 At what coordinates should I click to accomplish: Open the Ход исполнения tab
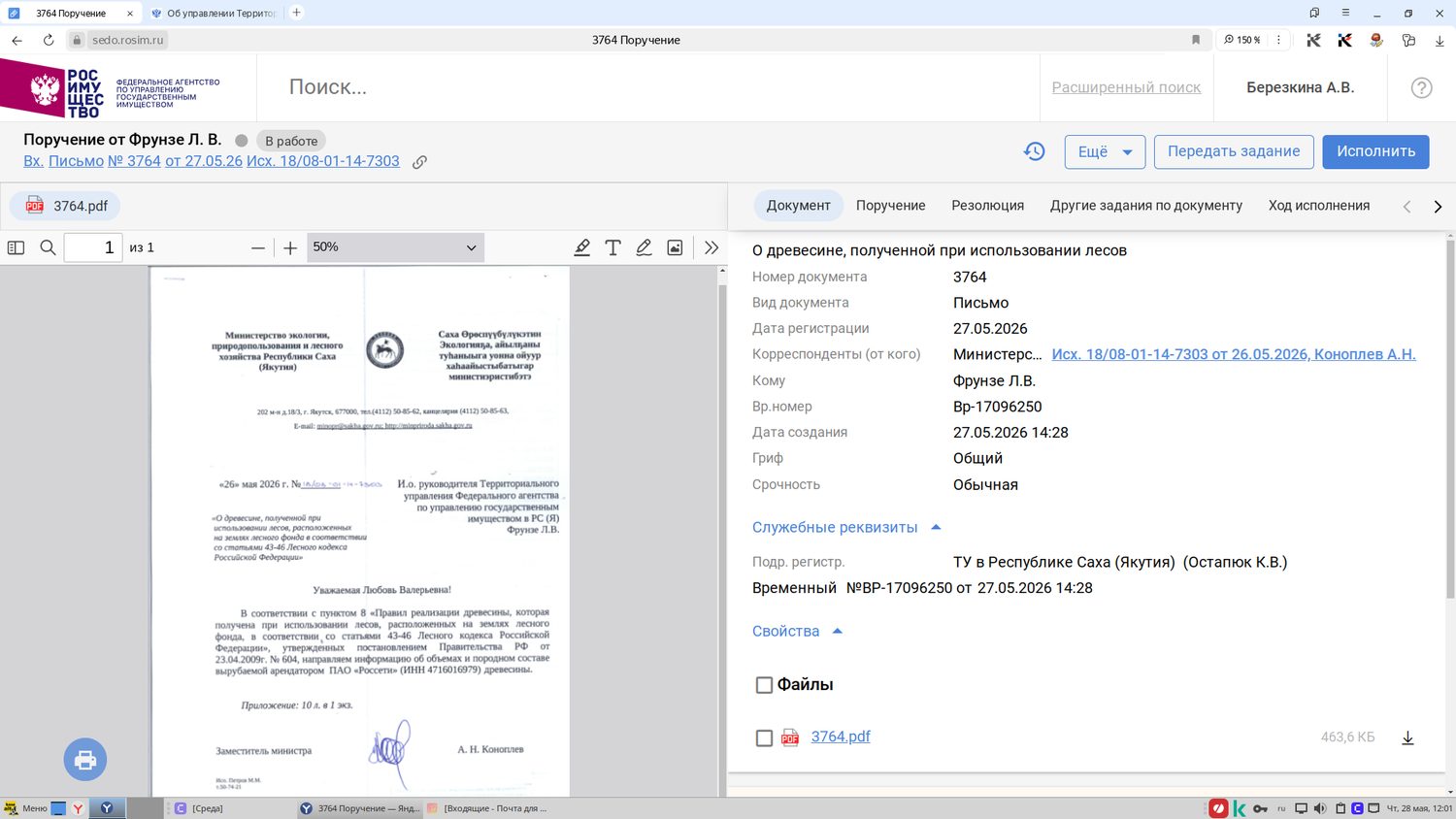1318,206
